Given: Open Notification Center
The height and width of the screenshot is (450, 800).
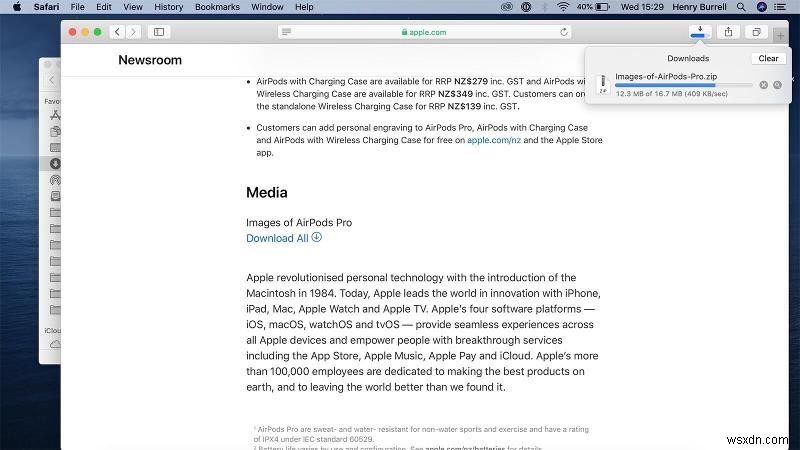Looking at the screenshot, I should [x=780, y=7].
